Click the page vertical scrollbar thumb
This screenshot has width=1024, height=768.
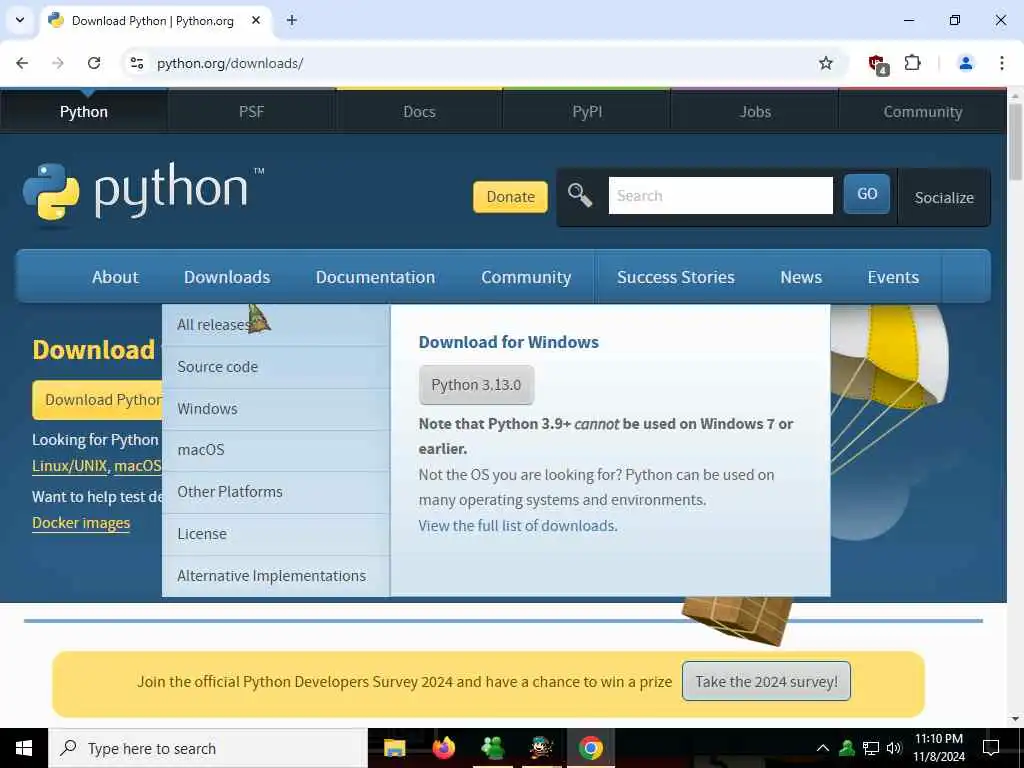[1015, 140]
